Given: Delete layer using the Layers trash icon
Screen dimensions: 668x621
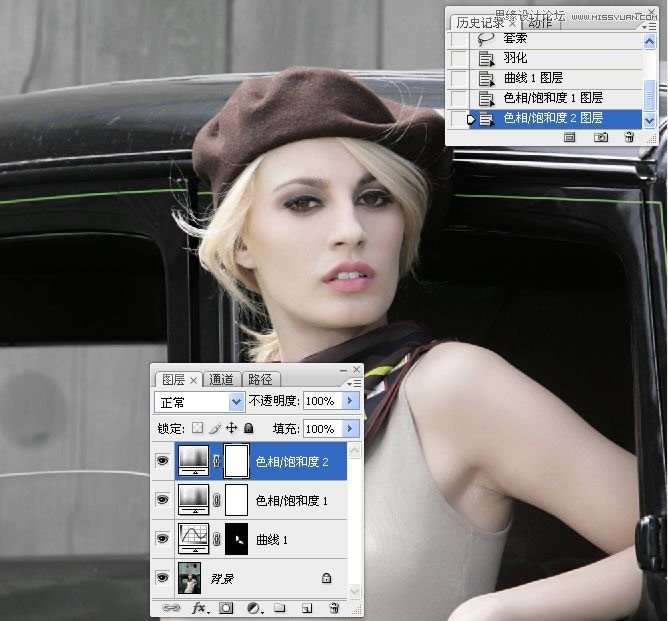Looking at the screenshot, I should pos(334,607).
